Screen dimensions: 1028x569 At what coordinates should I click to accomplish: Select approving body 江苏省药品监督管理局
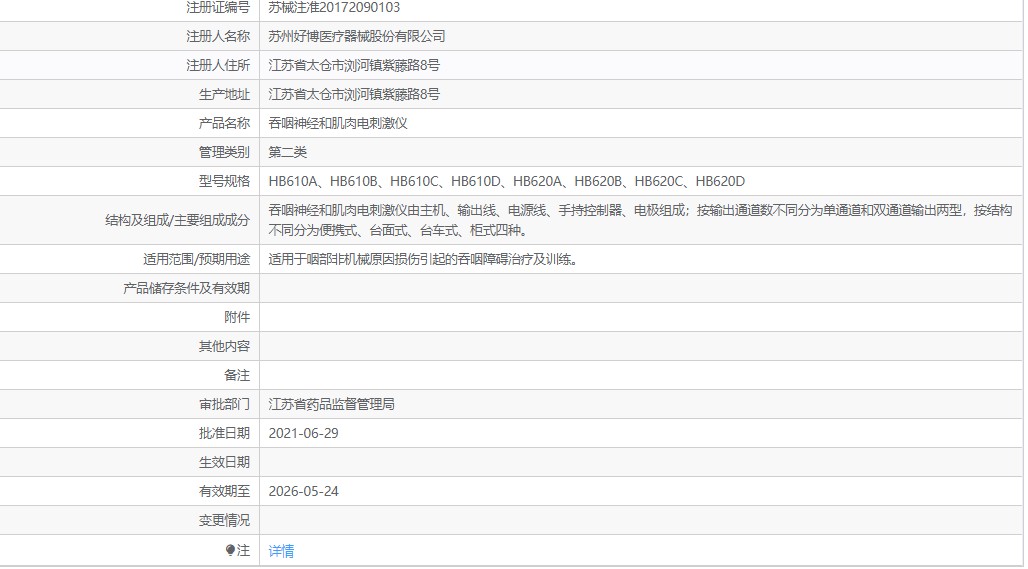[x=331, y=404]
